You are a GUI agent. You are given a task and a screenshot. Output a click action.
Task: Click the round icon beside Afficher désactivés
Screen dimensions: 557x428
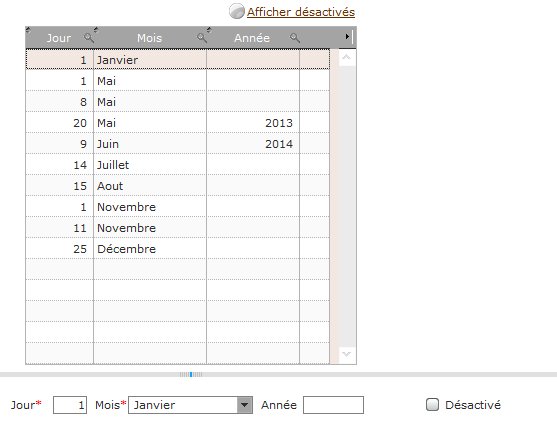click(x=236, y=11)
